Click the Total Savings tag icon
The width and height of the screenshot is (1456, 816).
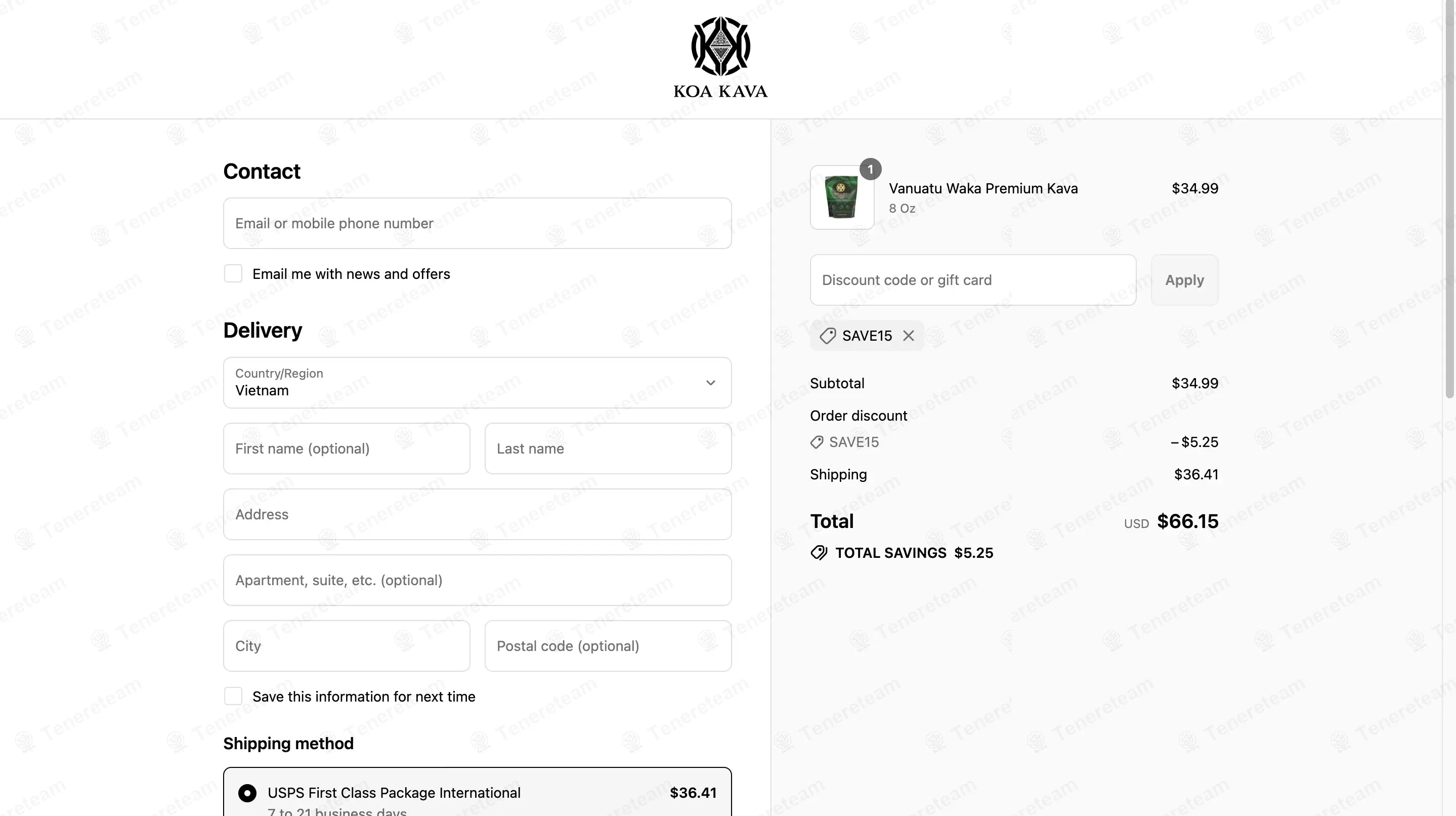819,553
